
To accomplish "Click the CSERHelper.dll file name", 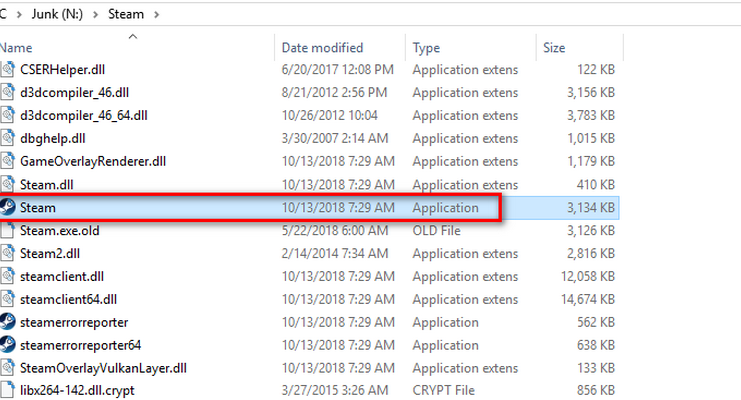I will click(x=62, y=70).
